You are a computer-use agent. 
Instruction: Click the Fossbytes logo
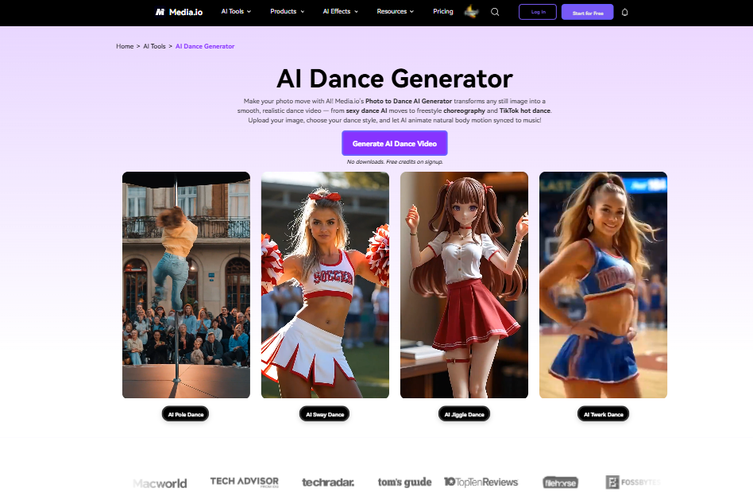tap(633, 482)
